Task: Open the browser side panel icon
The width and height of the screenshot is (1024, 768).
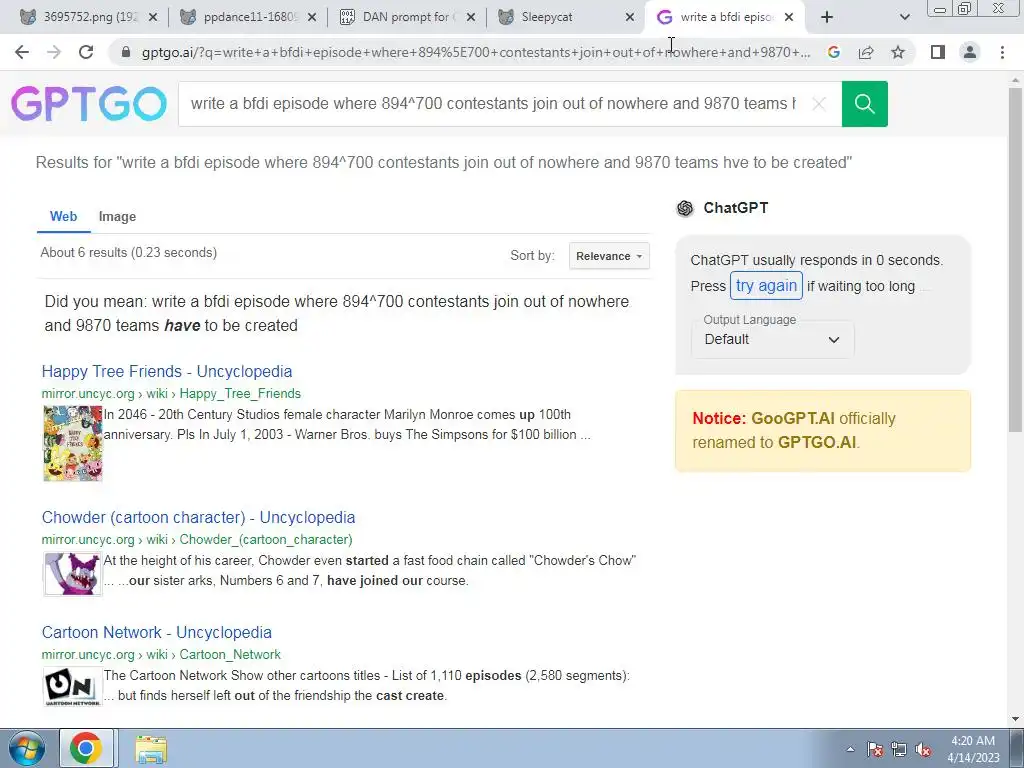Action: (938, 52)
